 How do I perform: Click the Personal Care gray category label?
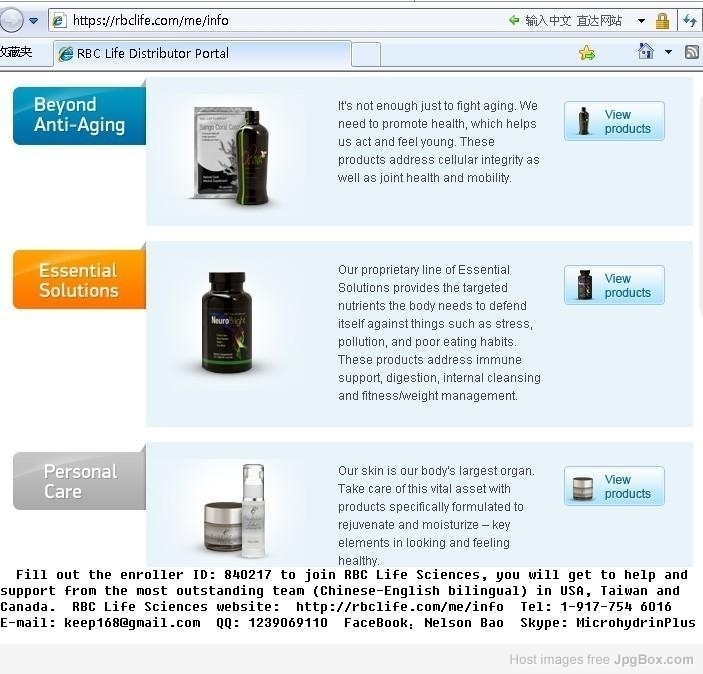[x=79, y=481]
